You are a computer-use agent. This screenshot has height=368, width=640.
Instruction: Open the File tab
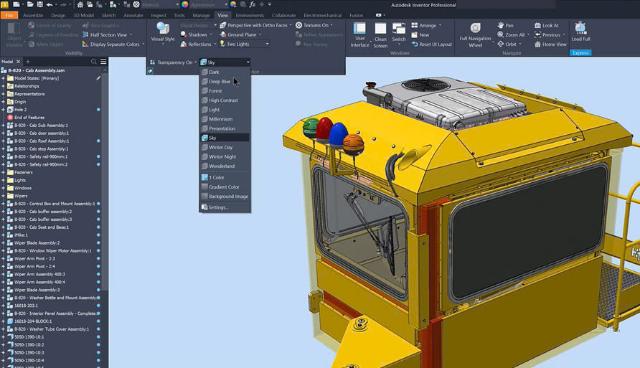tap(9, 15)
